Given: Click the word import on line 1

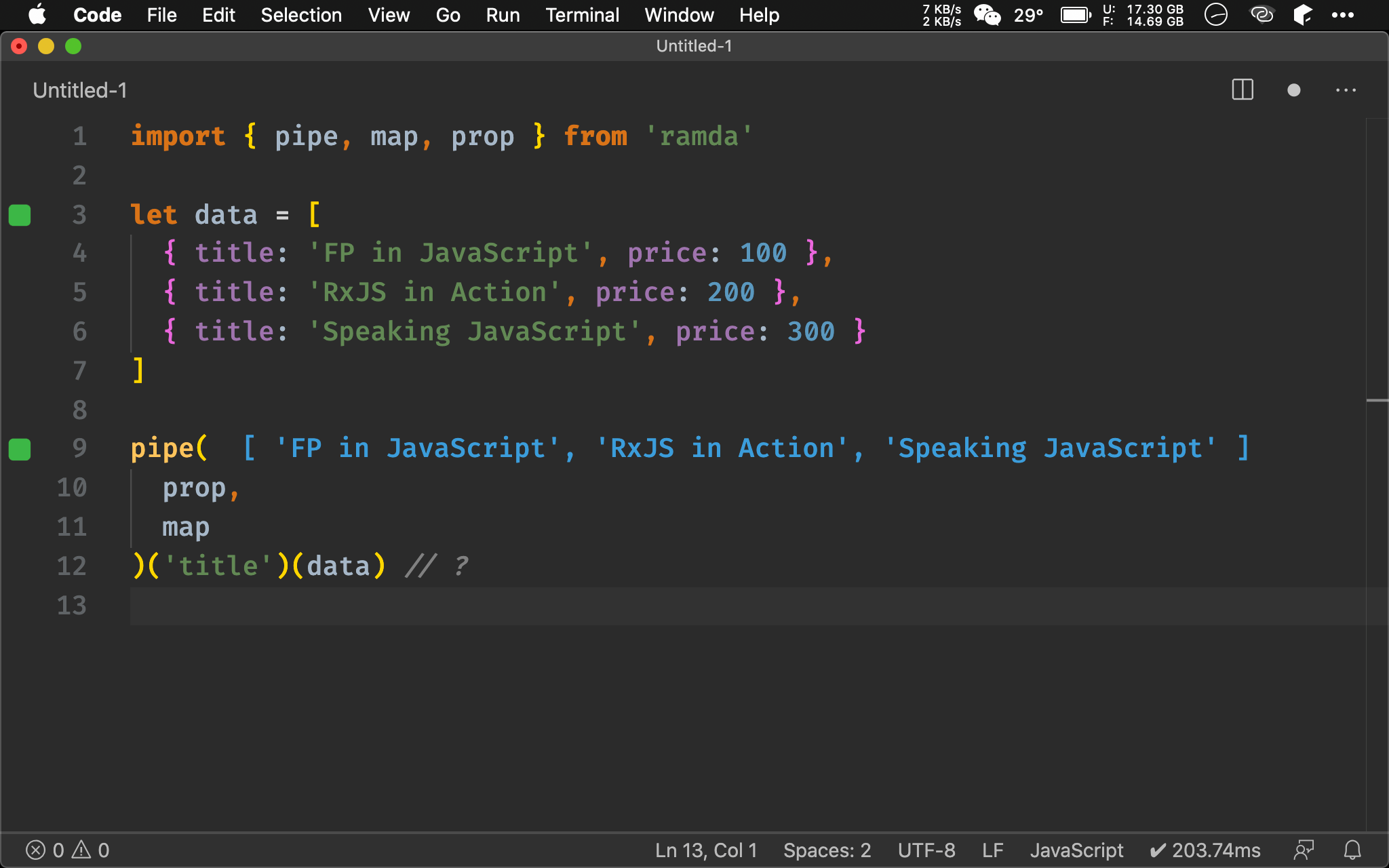Looking at the screenshot, I should (178, 136).
